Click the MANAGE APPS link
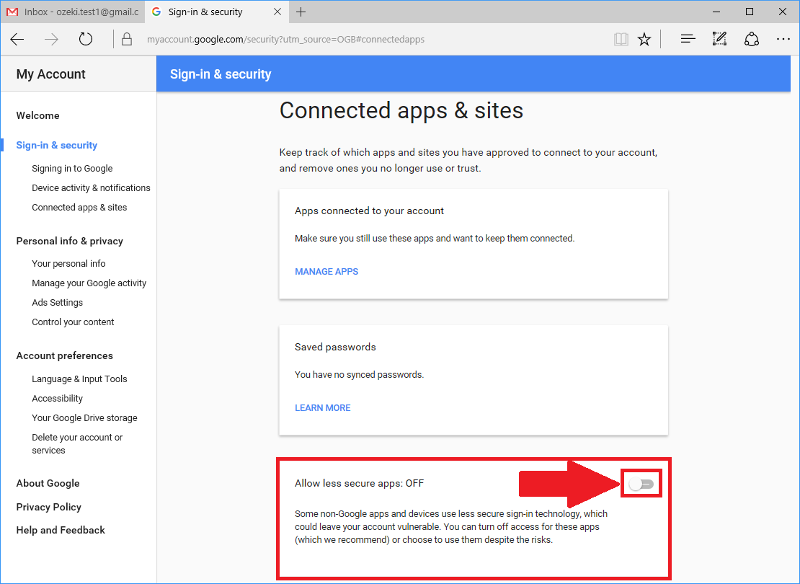 (x=326, y=272)
